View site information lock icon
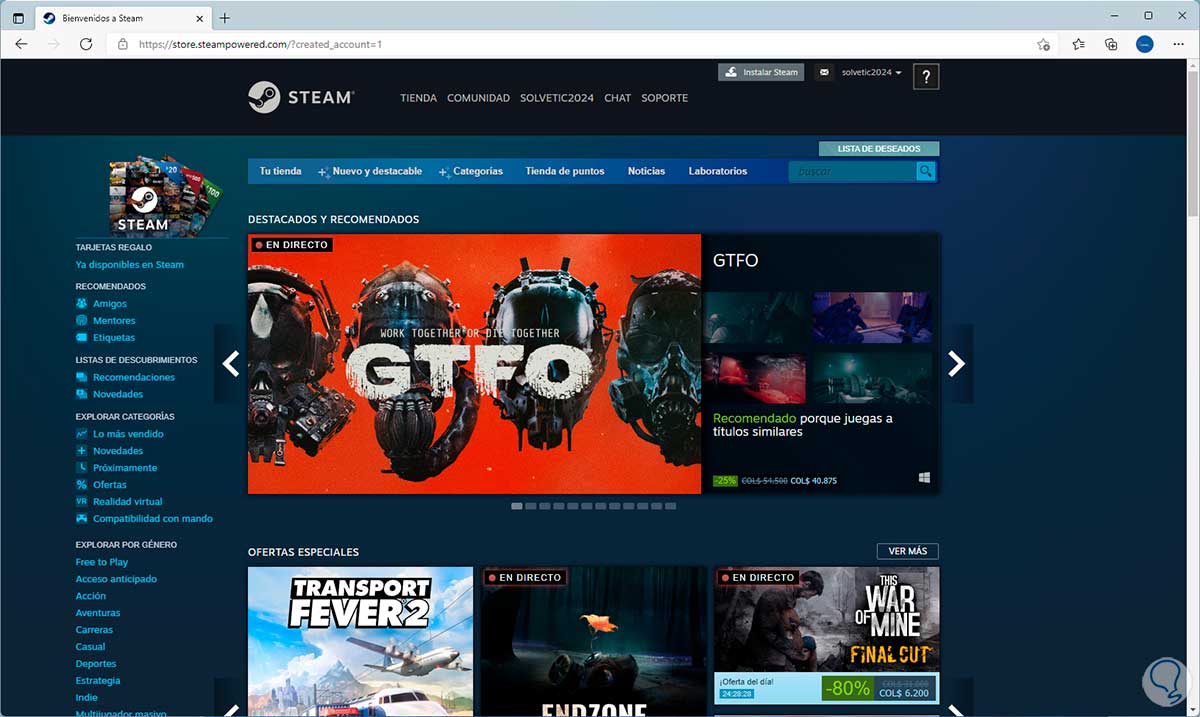 [x=123, y=44]
